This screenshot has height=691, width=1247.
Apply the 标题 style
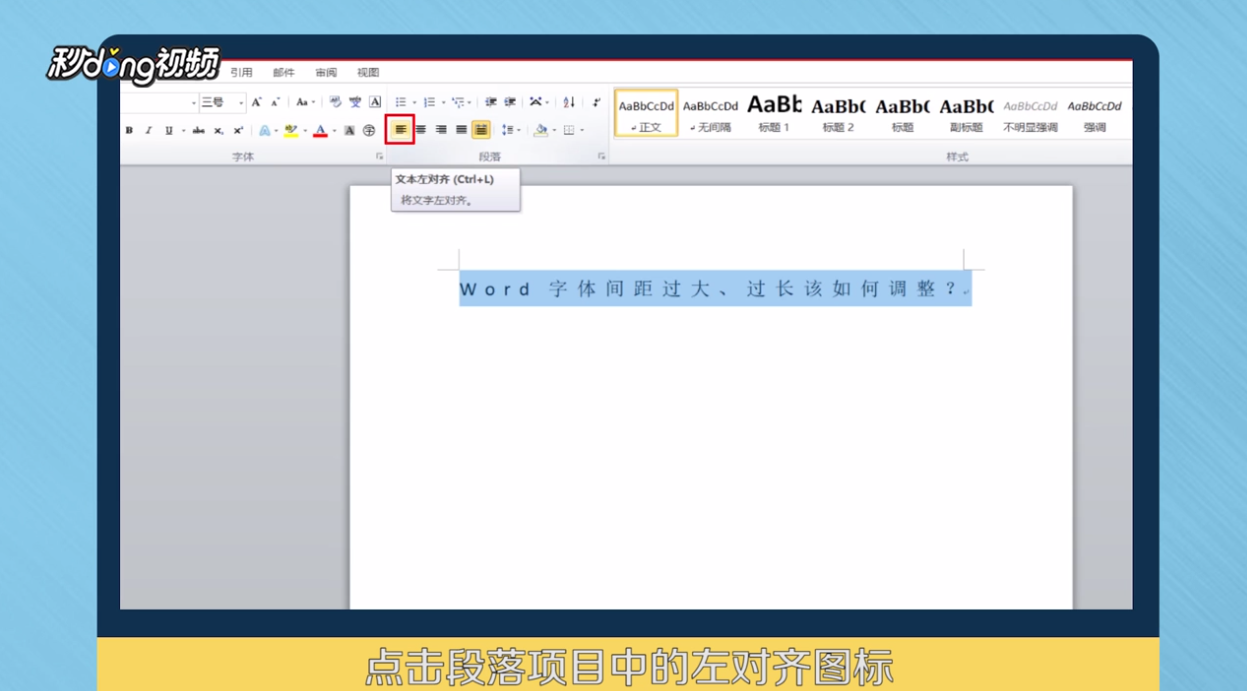902,113
